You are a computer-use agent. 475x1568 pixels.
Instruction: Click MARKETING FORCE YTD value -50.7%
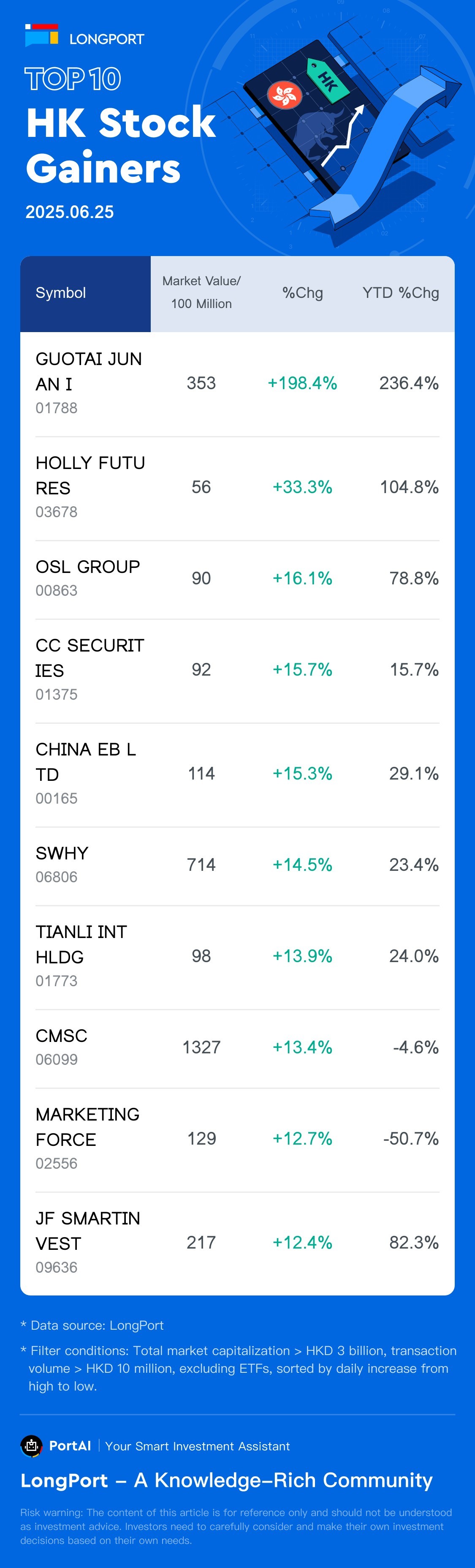coord(410,1139)
